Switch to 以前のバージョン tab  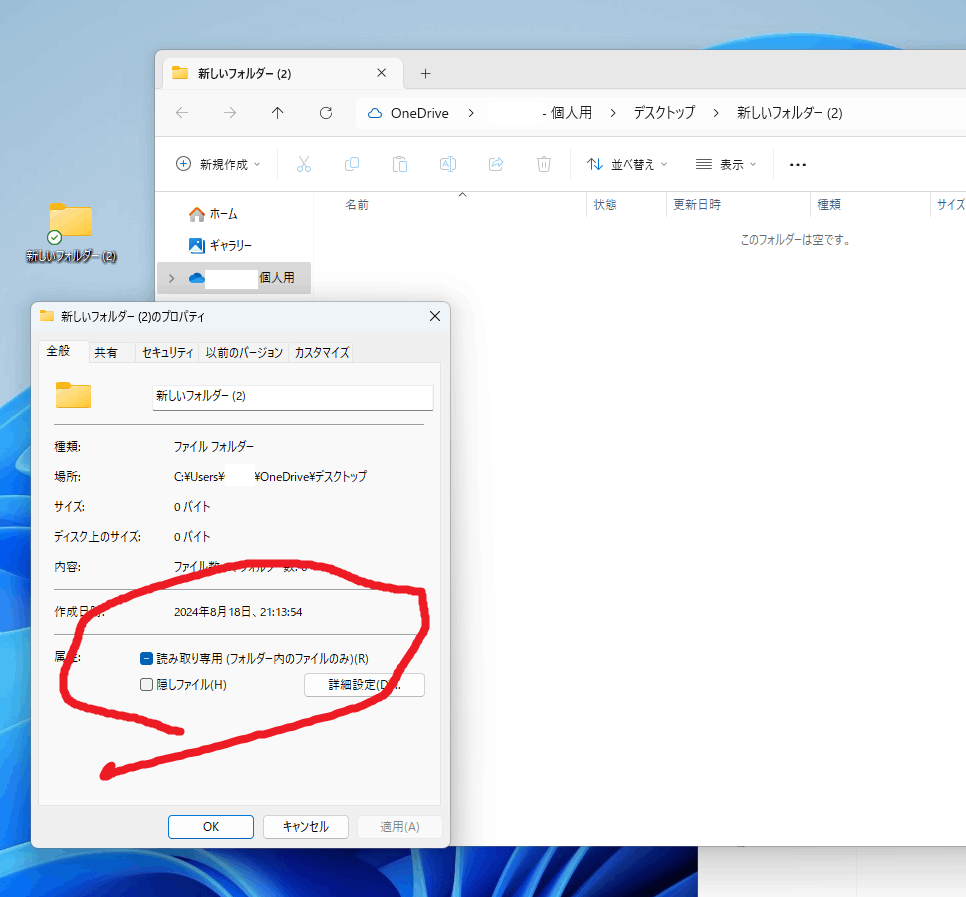click(x=244, y=352)
